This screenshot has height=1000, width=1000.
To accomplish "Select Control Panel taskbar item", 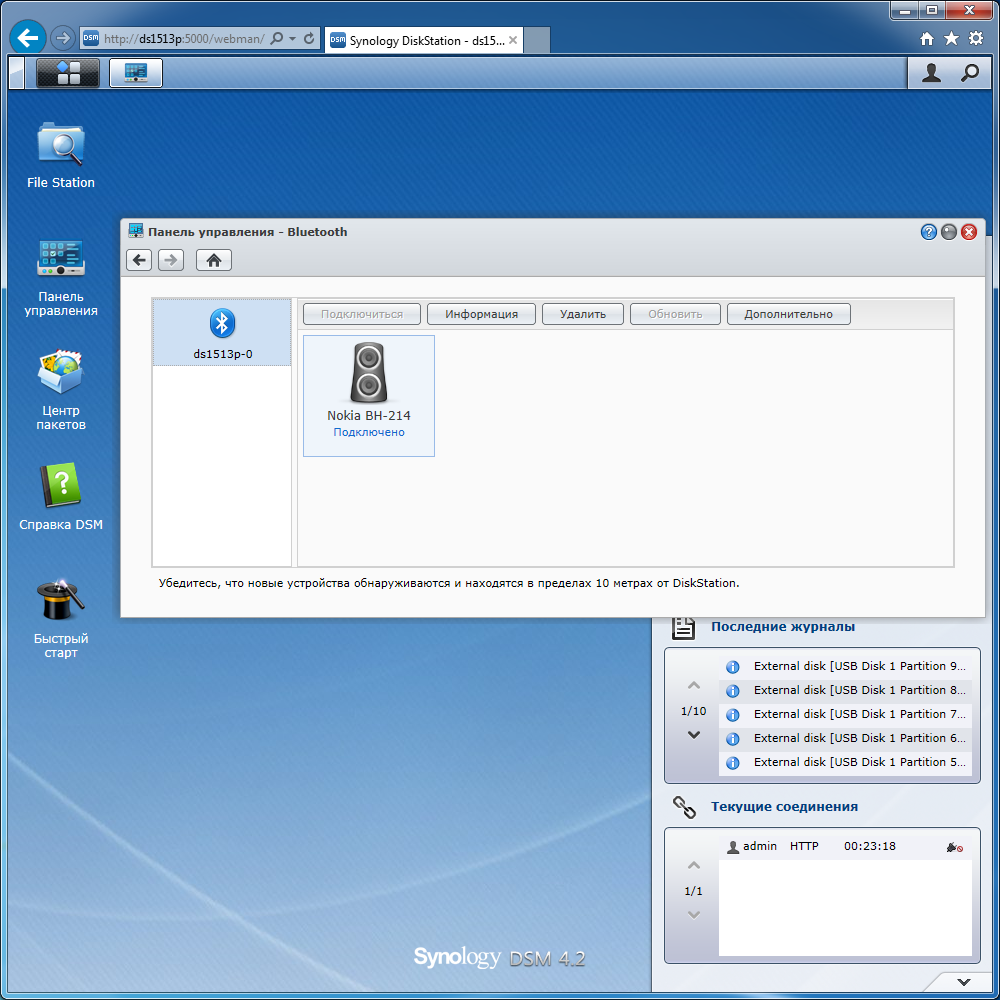I will tap(136, 73).
